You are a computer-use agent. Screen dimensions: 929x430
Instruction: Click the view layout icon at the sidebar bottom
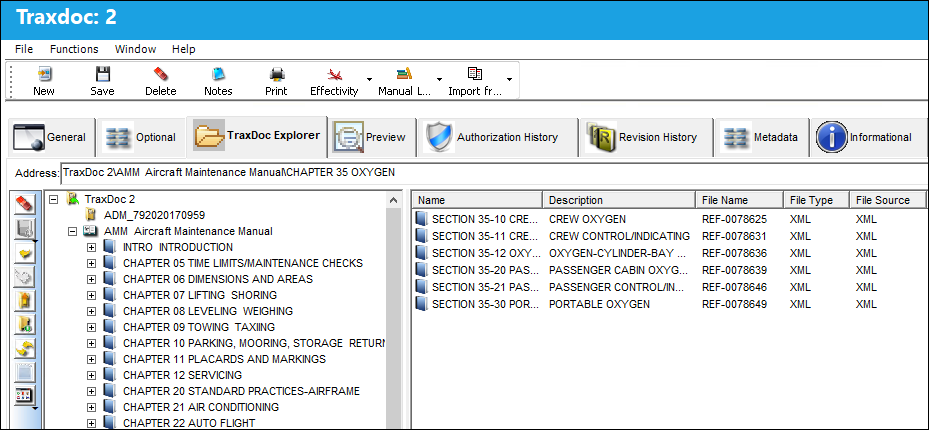coord(25,396)
